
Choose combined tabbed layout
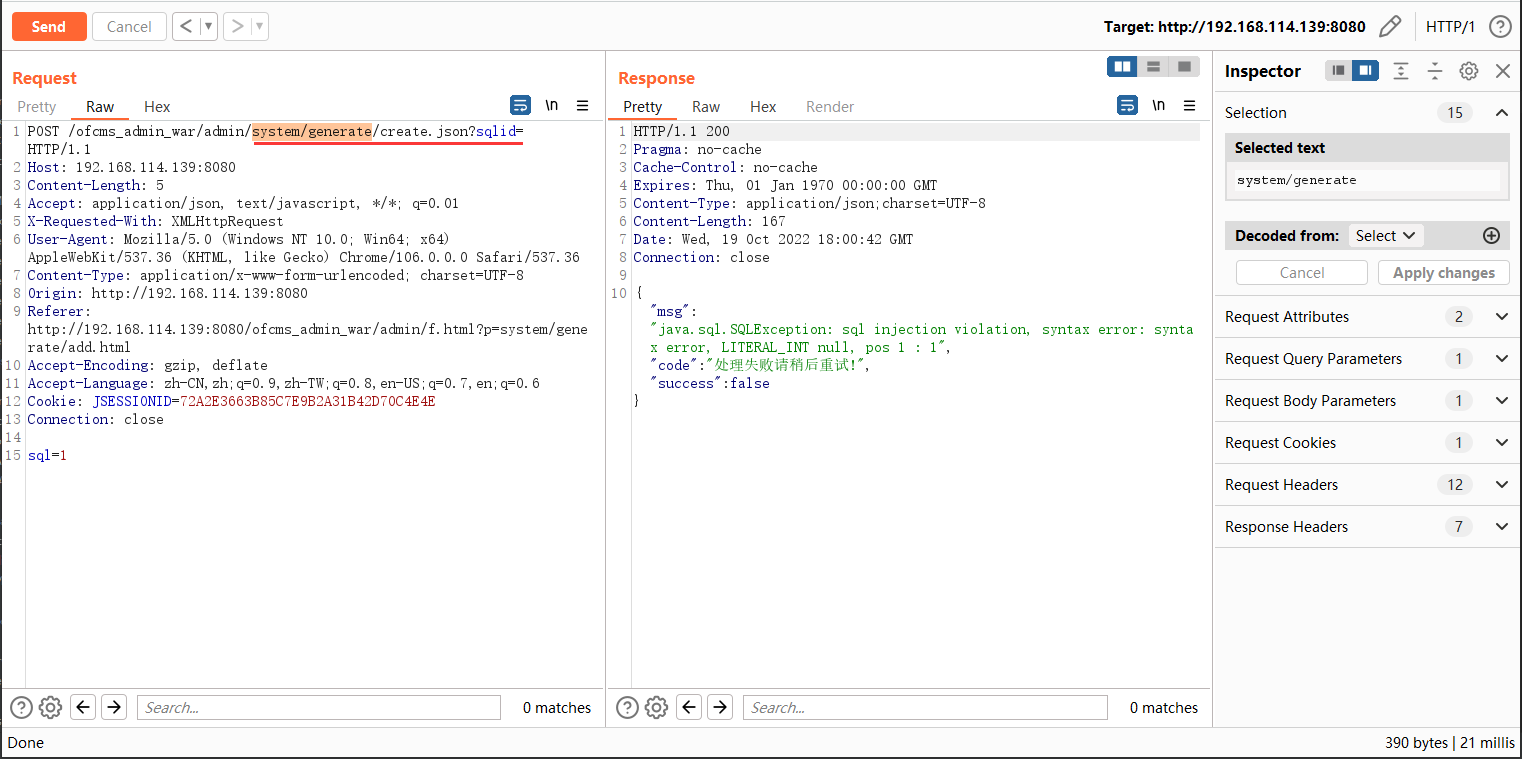pos(1184,66)
